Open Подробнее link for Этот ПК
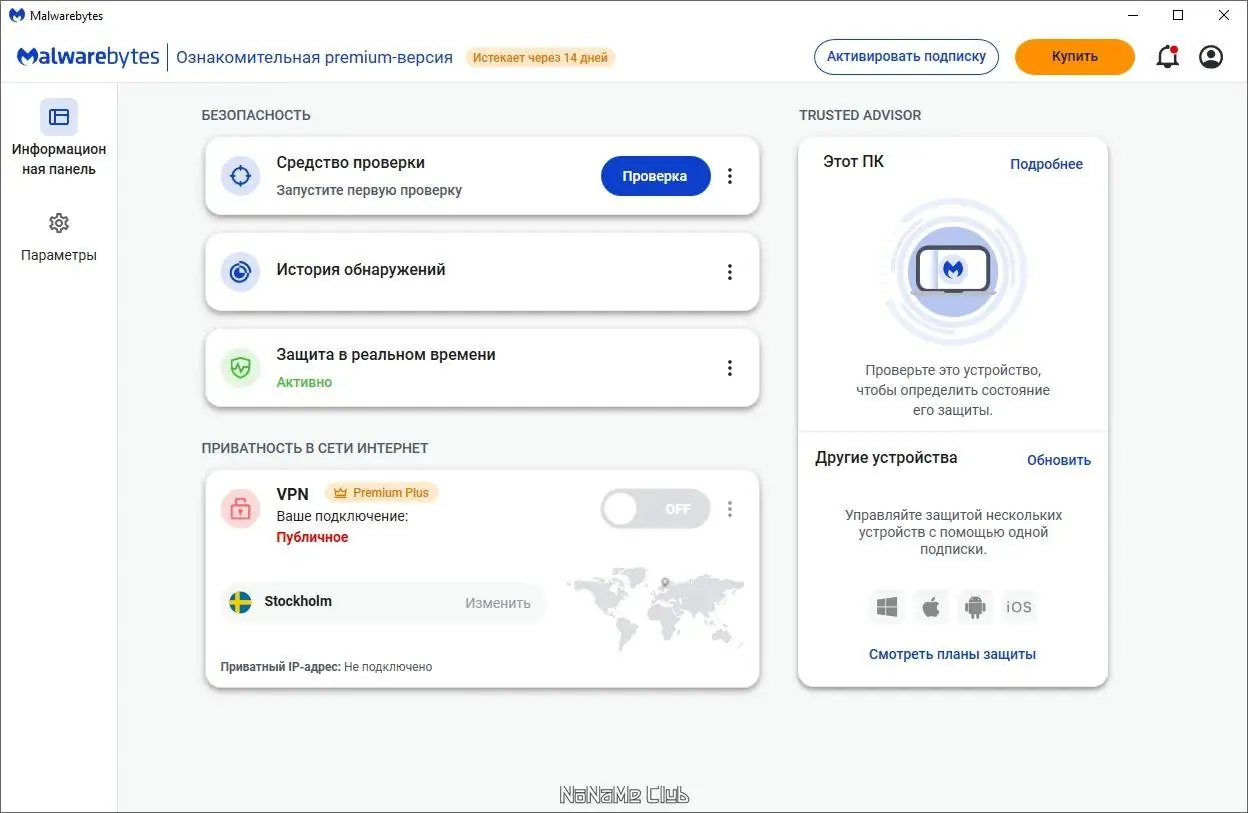This screenshot has height=813, width=1248. [x=1046, y=164]
